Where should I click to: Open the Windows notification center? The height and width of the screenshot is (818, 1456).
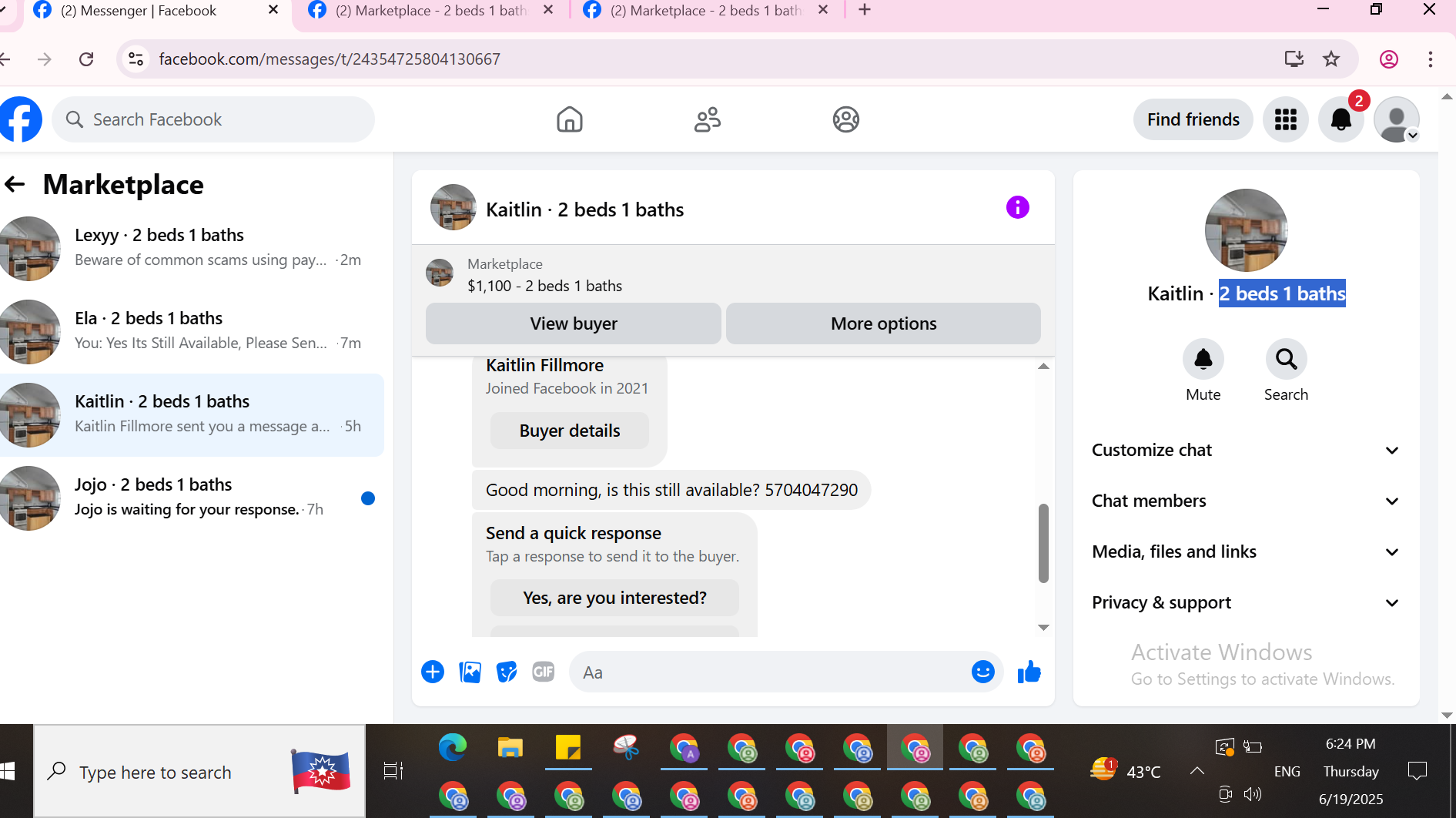click(x=1417, y=771)
